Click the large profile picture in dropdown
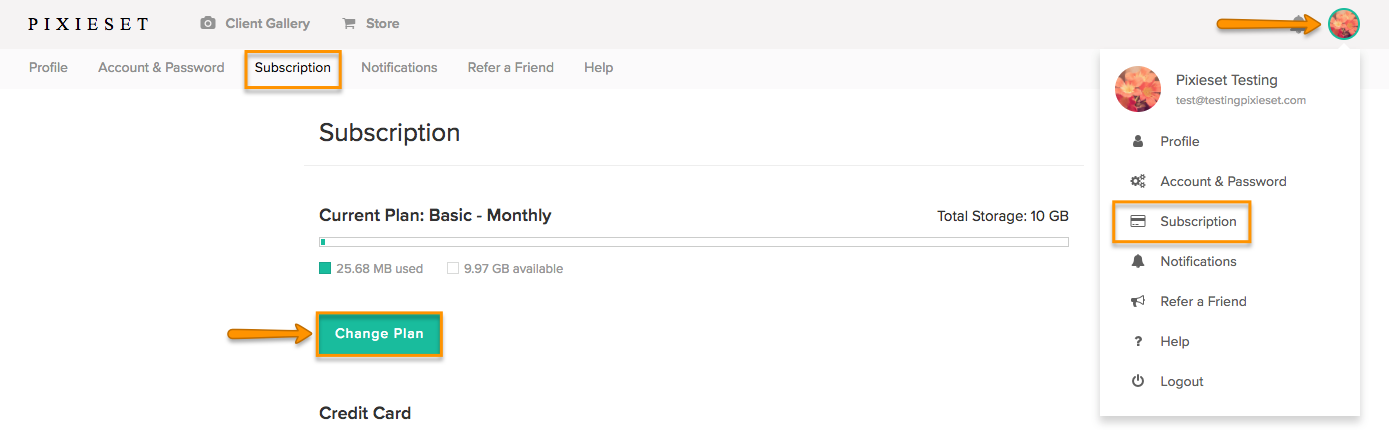 pyautogui.click(x=1138, y=89)
